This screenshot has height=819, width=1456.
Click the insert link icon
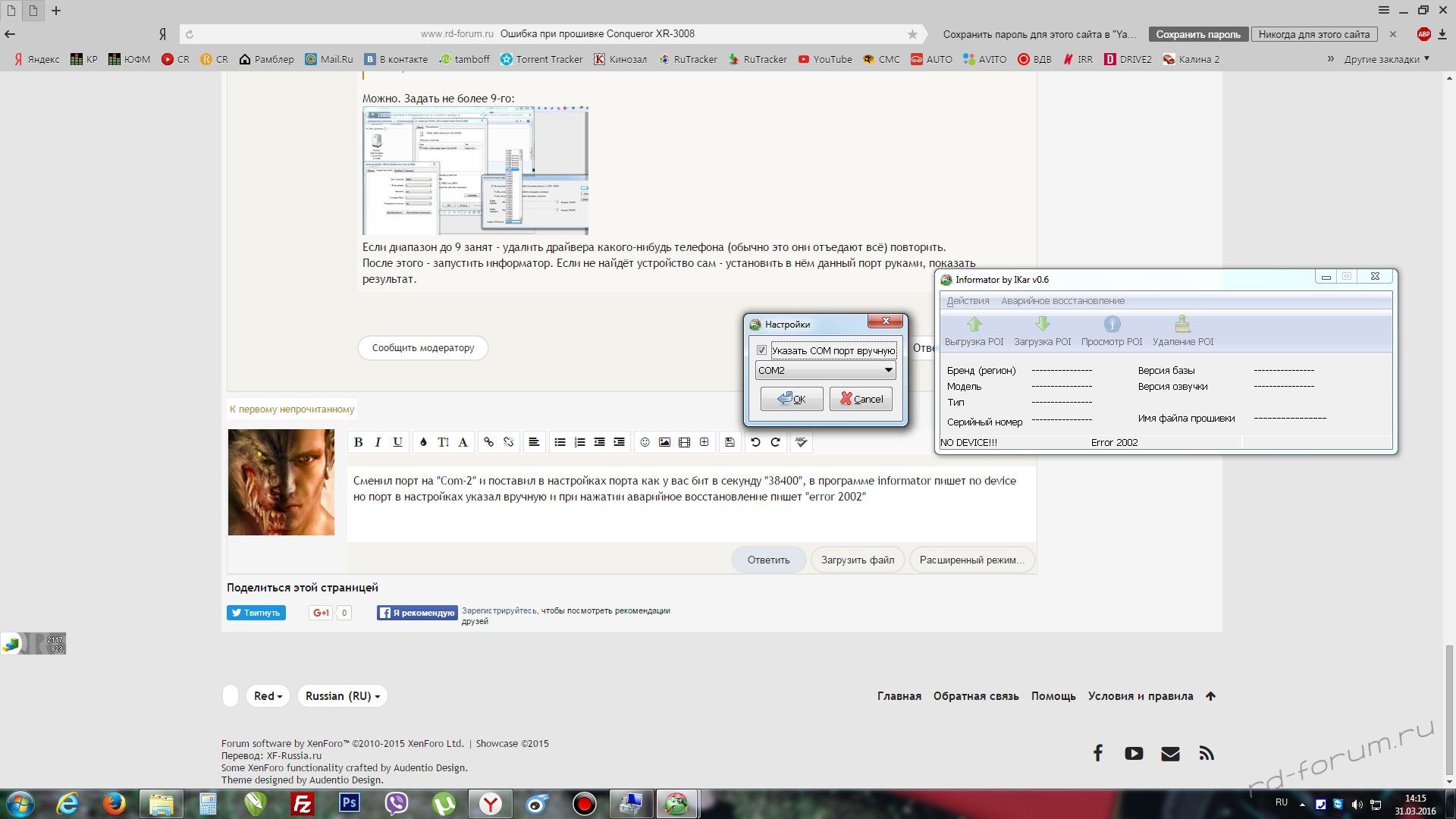(488, 442)
